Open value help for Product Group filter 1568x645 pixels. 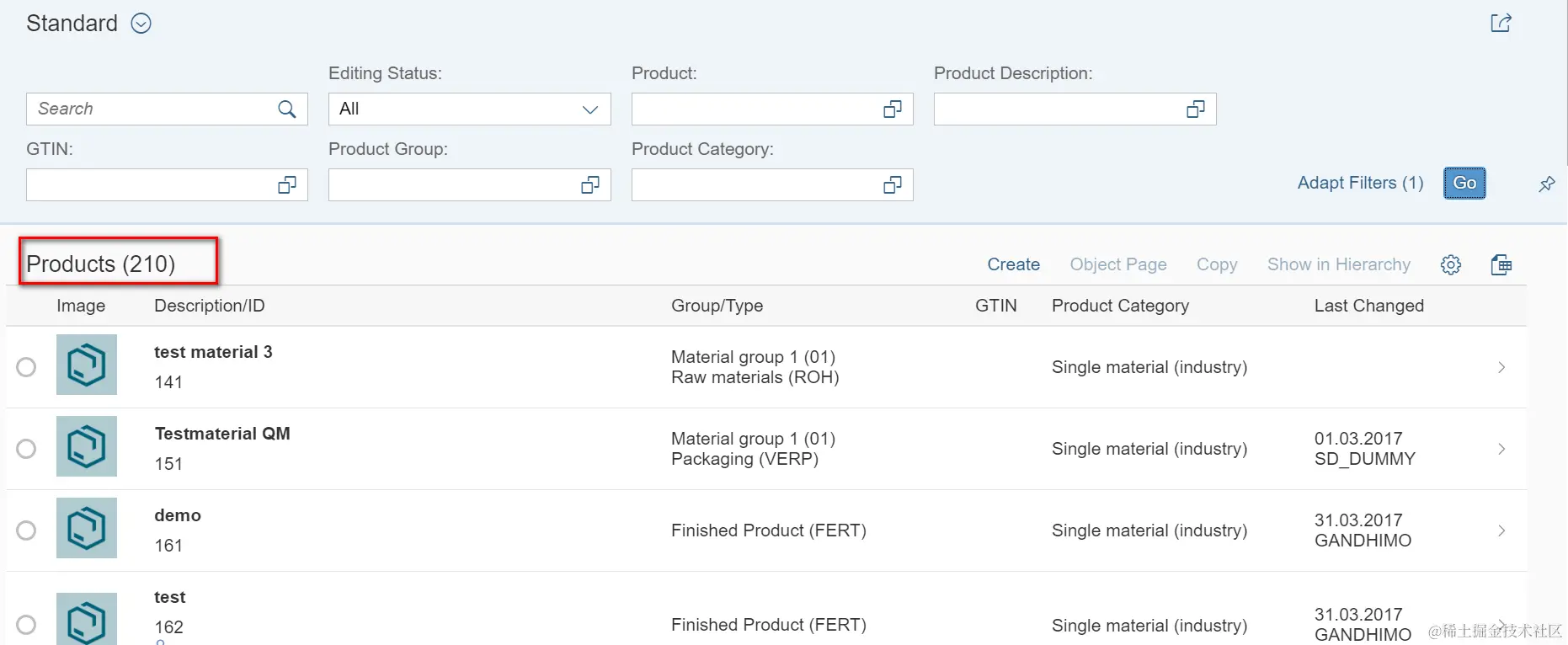click(590, 184)
